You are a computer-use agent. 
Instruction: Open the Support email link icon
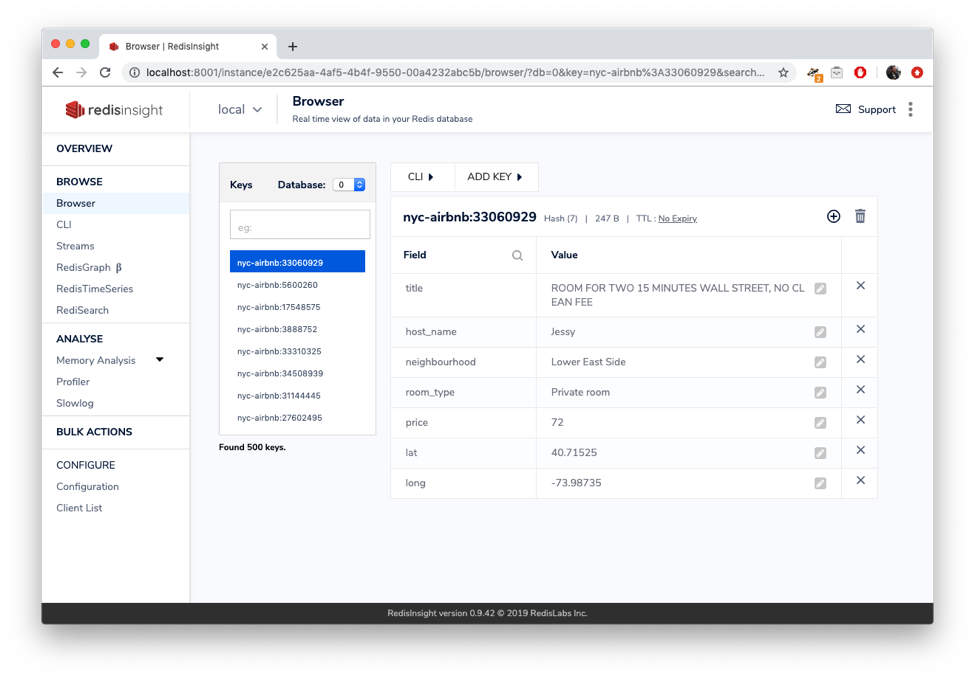point(844,109)
